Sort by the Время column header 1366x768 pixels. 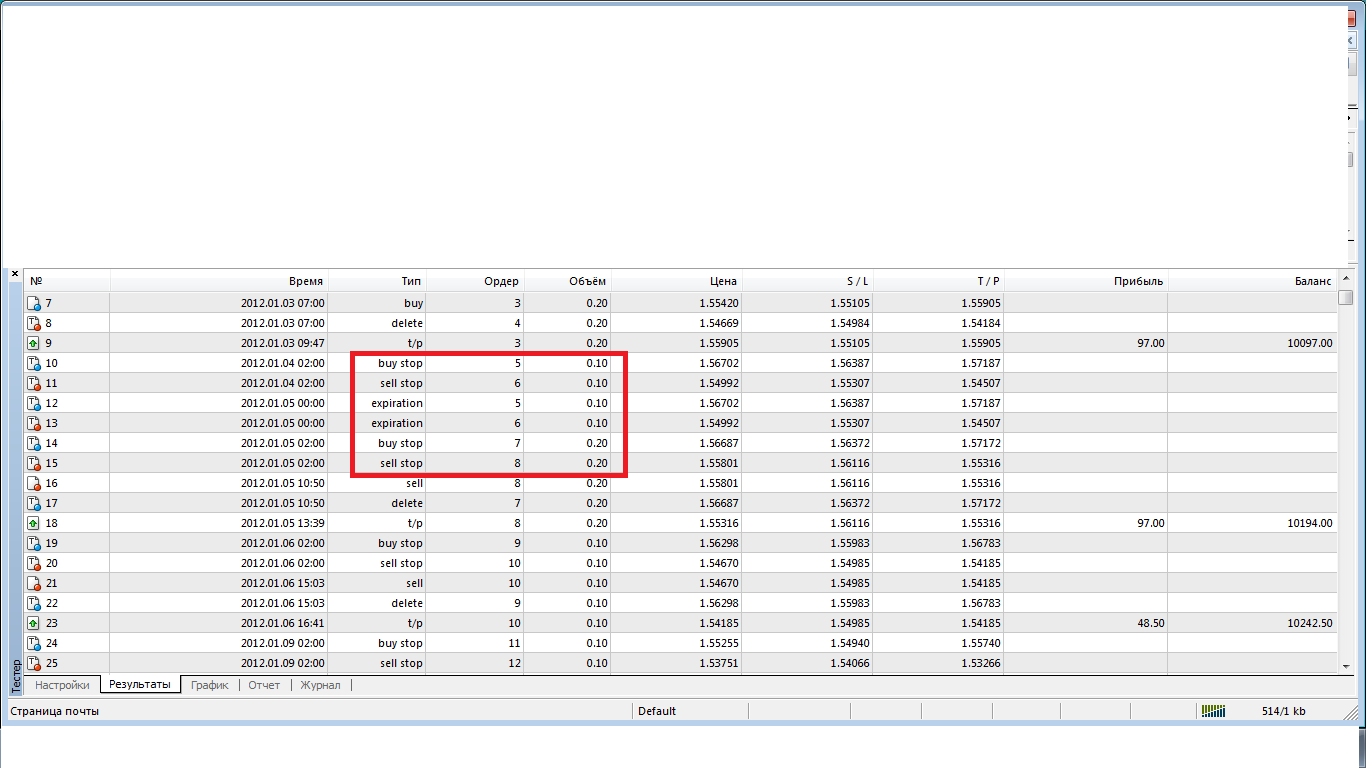tap(219, 281)
